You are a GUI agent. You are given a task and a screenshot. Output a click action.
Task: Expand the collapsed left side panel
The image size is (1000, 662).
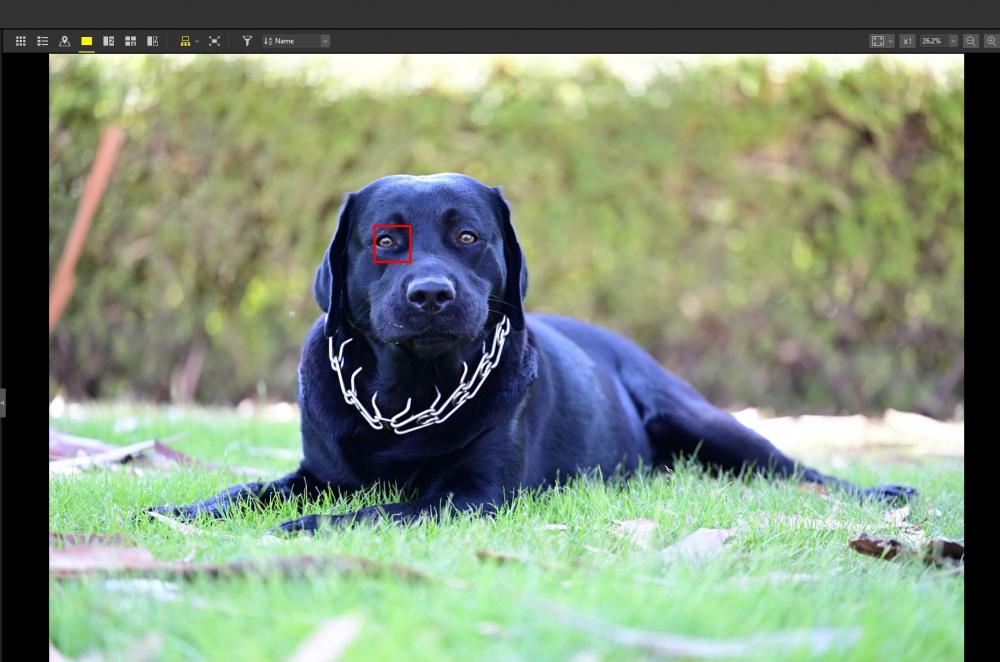point(3,403)
